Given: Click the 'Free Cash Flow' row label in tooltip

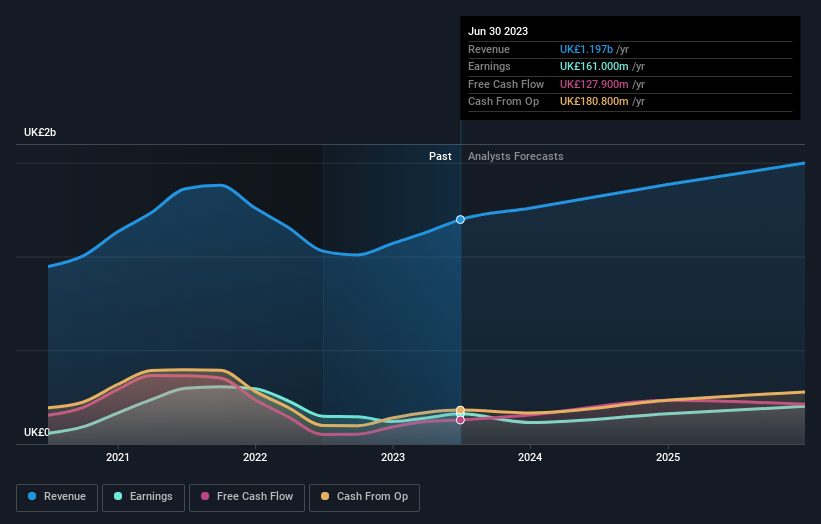Looking at the screenshot, I should [506, 84].
